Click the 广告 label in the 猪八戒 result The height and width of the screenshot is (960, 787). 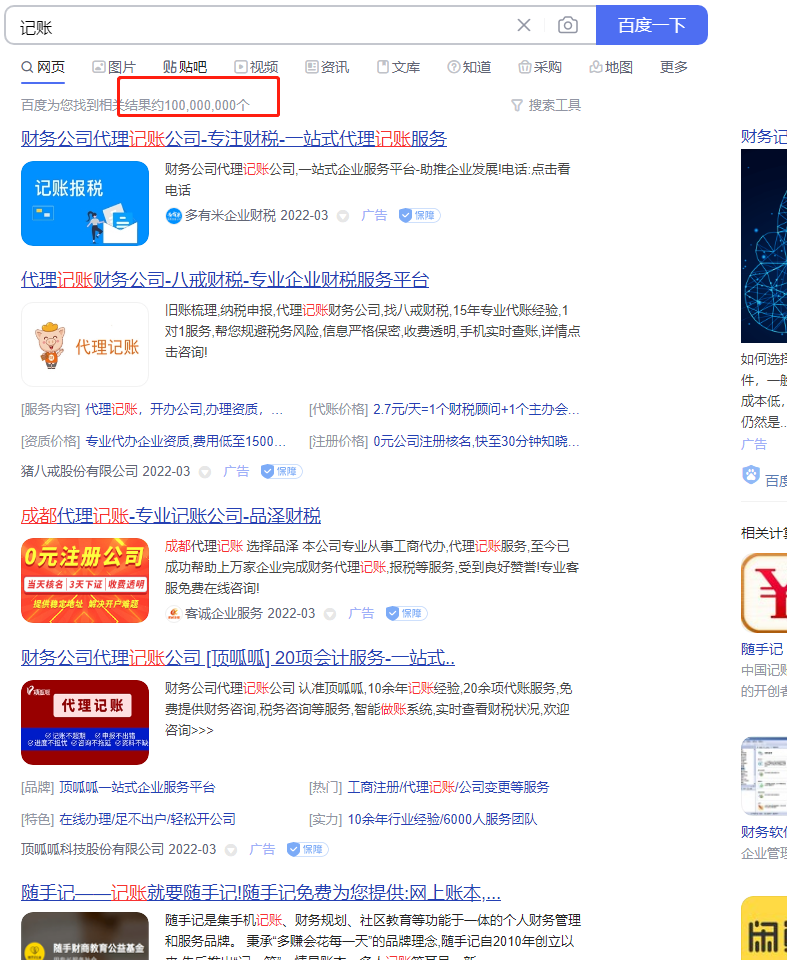(x=236, y=471)
